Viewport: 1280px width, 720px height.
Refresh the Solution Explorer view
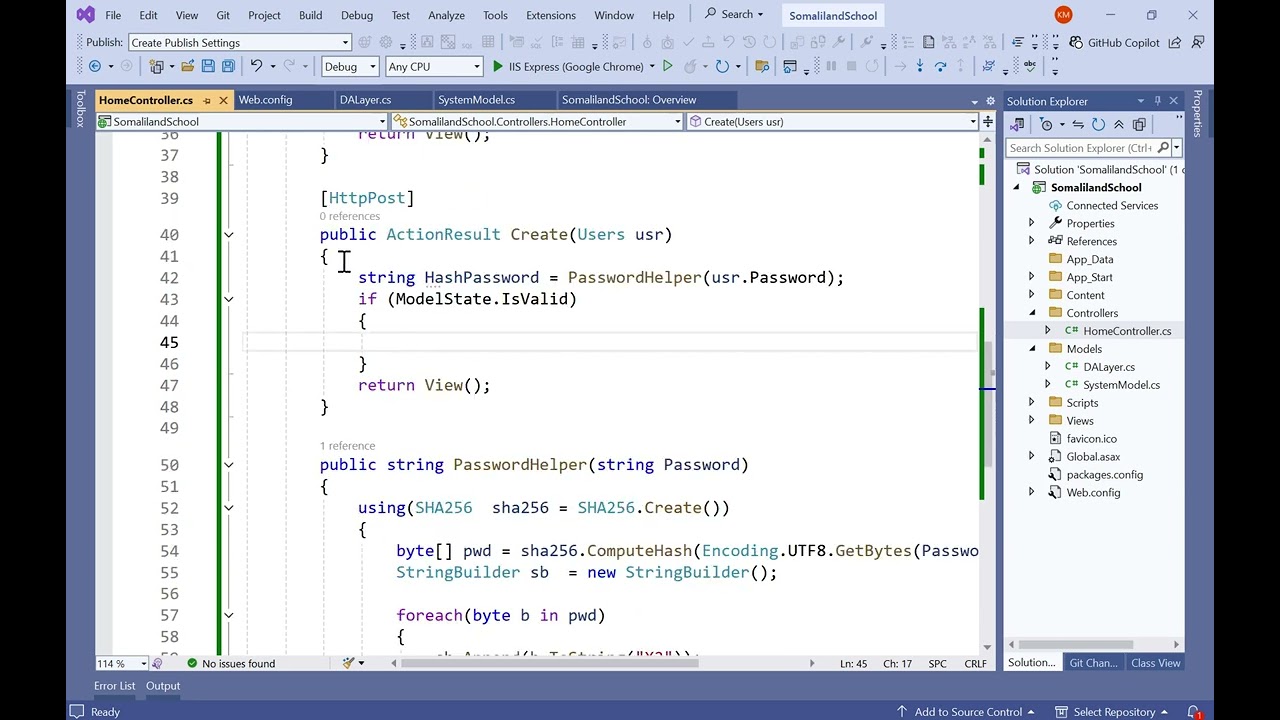coord(1098,124)
